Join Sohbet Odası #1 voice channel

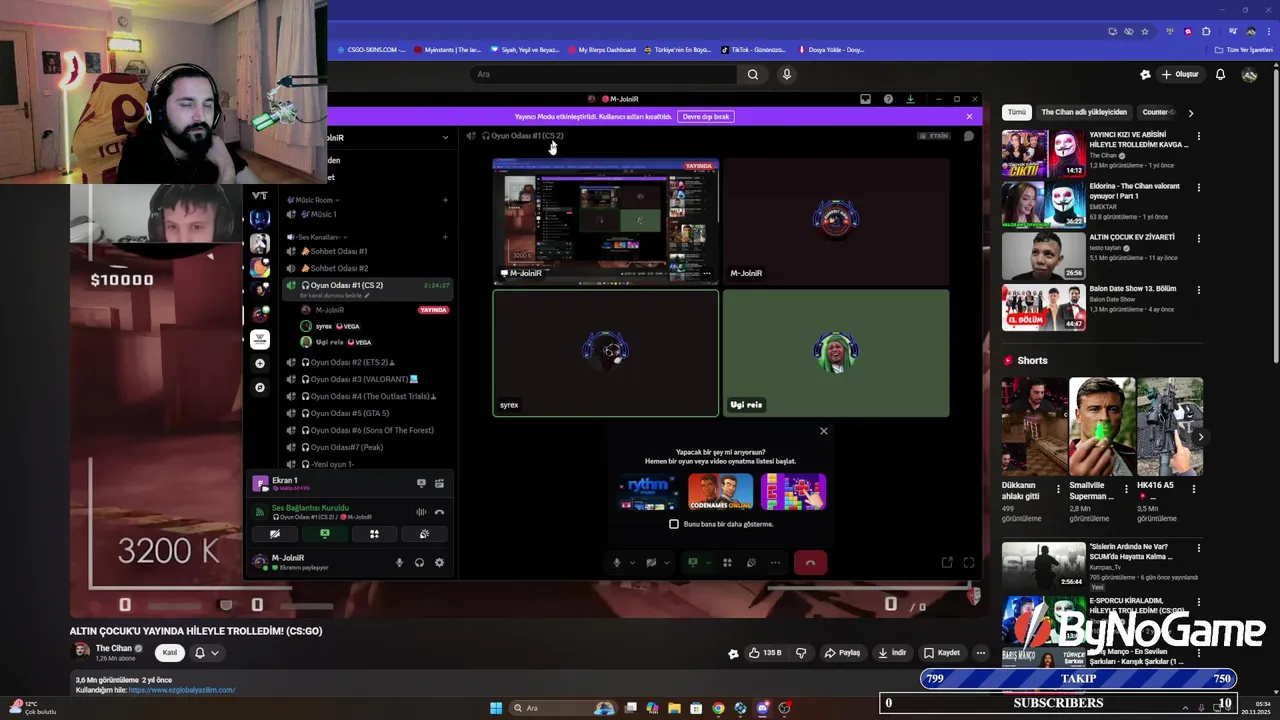(x=366, y=251)
